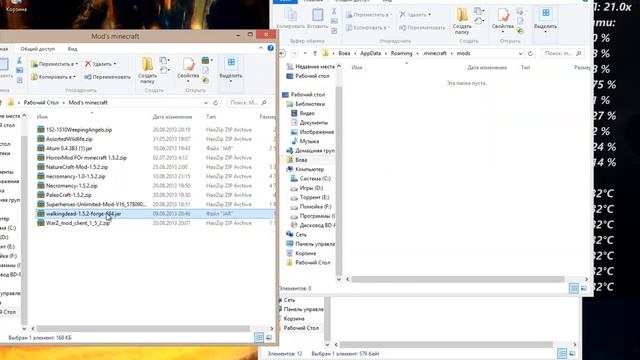Switch Mod's minecraft window to large icons view
The image size is (640, 360).
click(x=269, y=338)
